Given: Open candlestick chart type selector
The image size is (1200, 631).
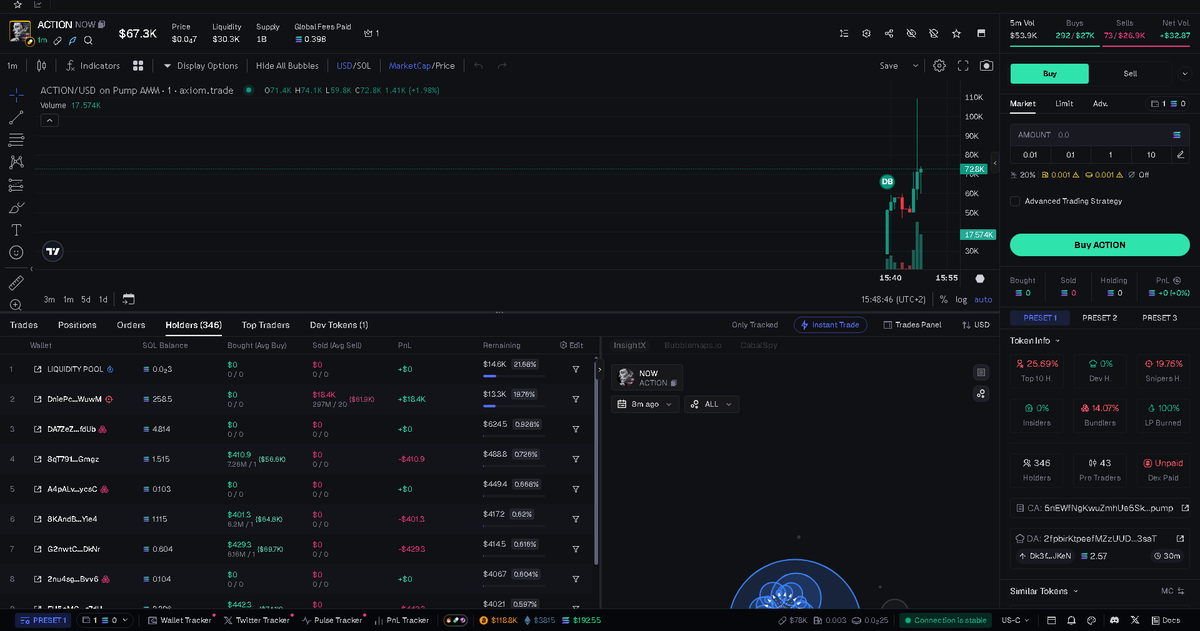Looking at the screenshot, I should [x=41, y=66].
